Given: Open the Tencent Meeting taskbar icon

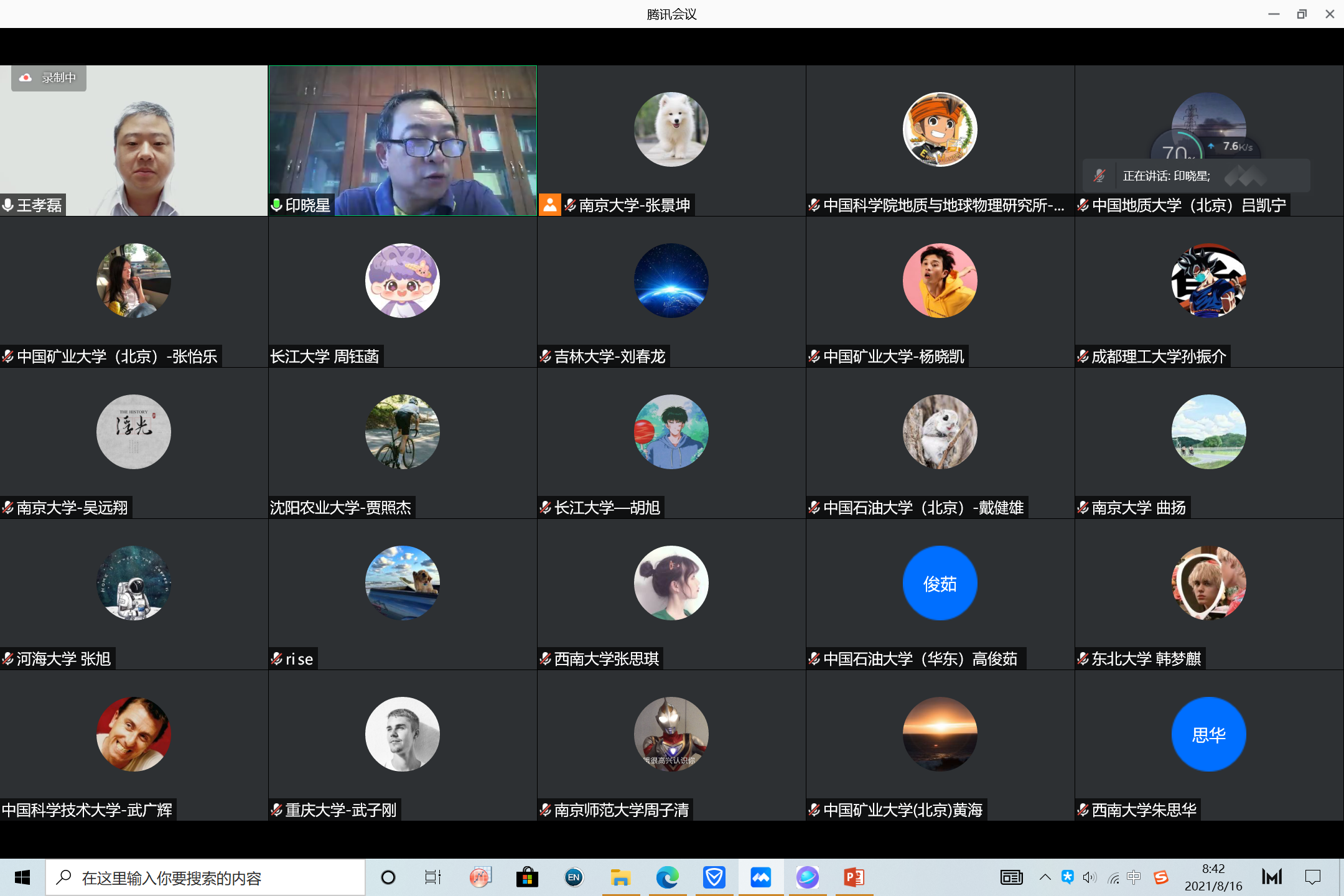Looking at the screenshot, I should click(x=760, y=878).
